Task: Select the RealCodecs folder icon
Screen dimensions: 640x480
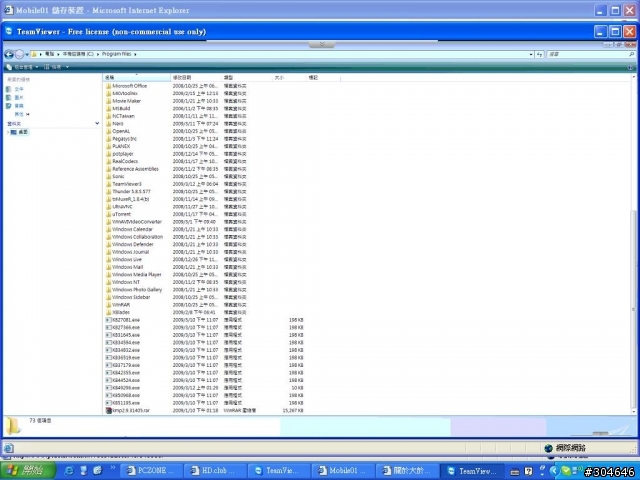Action: [x=109, y=162]
